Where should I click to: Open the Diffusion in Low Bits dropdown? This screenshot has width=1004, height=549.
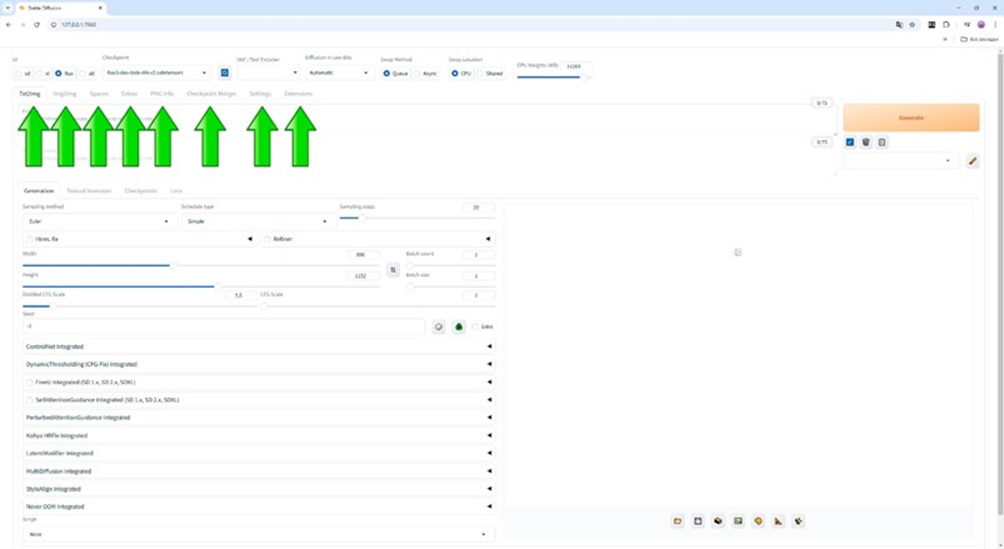click(x=339, y=73)
